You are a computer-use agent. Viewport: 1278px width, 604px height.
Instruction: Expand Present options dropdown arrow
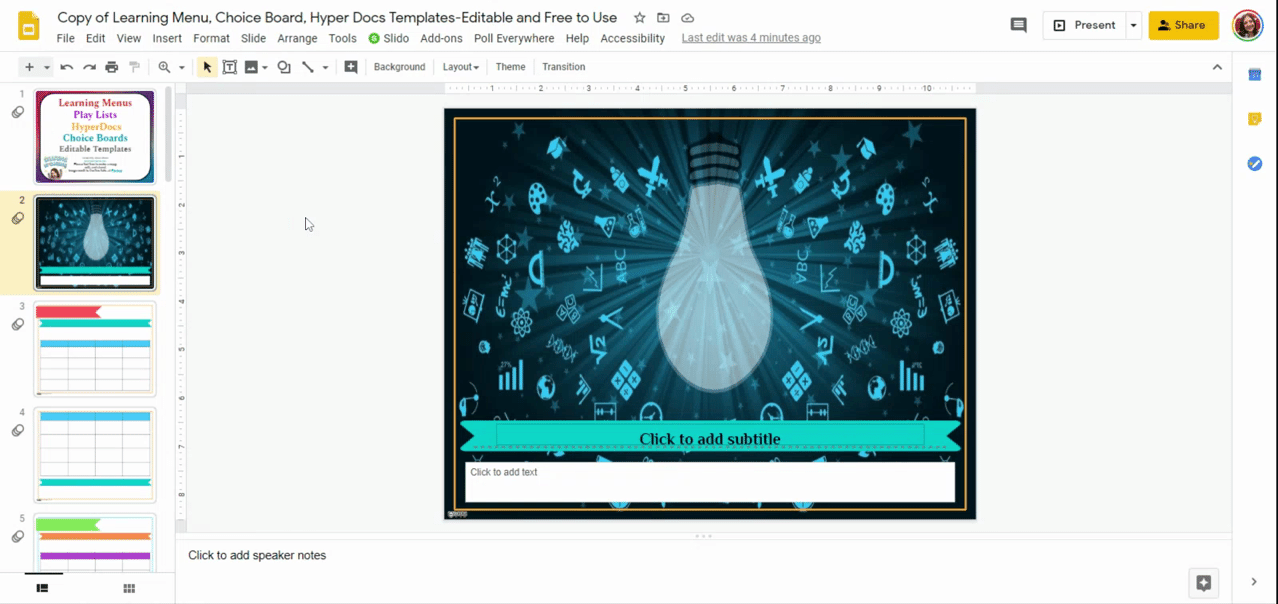[1133, 25]
